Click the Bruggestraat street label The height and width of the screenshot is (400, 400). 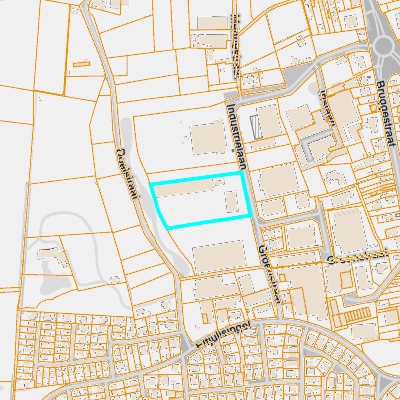386,113
